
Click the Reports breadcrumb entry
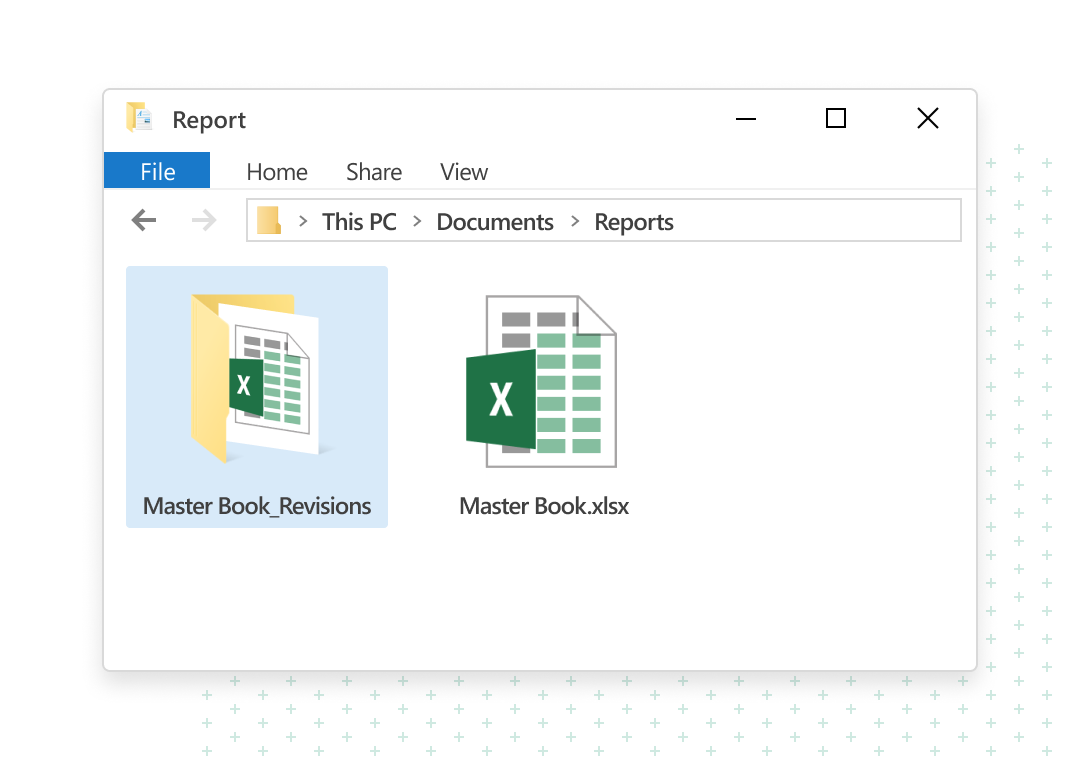[633, 221]
